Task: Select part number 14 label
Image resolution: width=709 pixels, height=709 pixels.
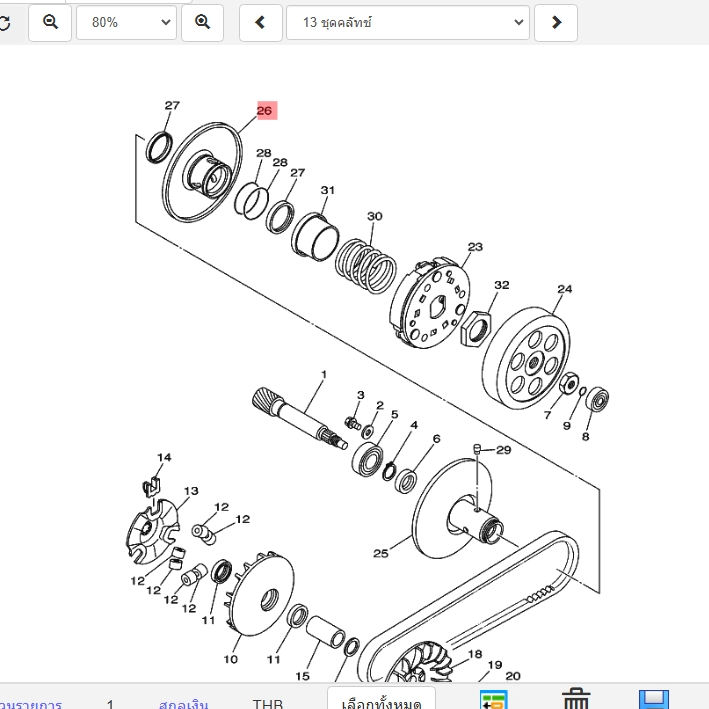Action: (164, 457)
